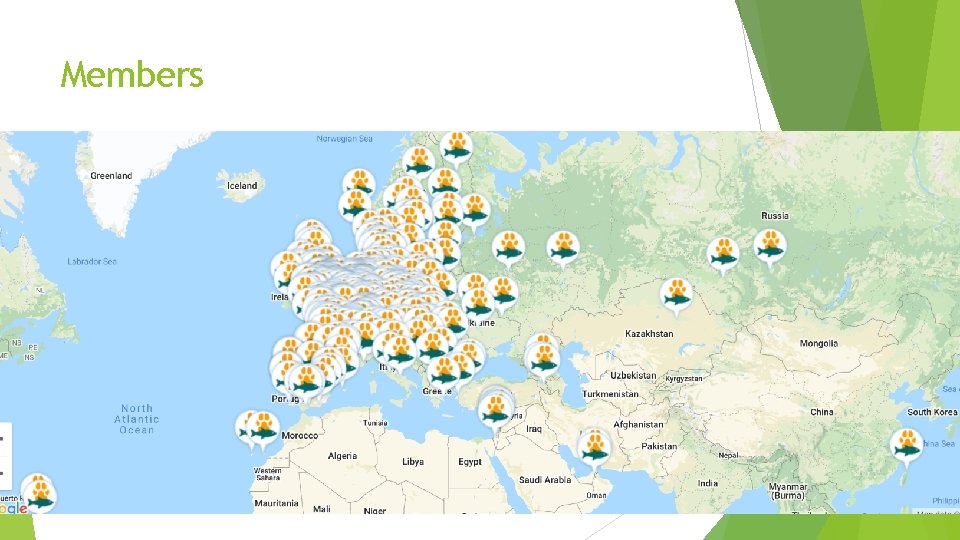Click the Oman label
Viewport: 960px width, 540px height.
click(596, 495)
